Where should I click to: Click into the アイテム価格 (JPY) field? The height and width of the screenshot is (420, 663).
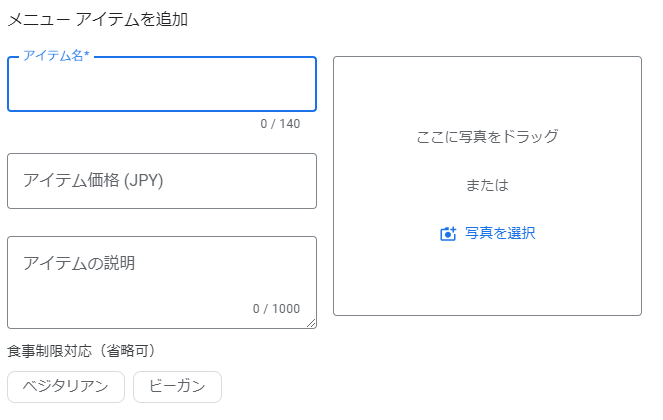click(x=162, y=181)
